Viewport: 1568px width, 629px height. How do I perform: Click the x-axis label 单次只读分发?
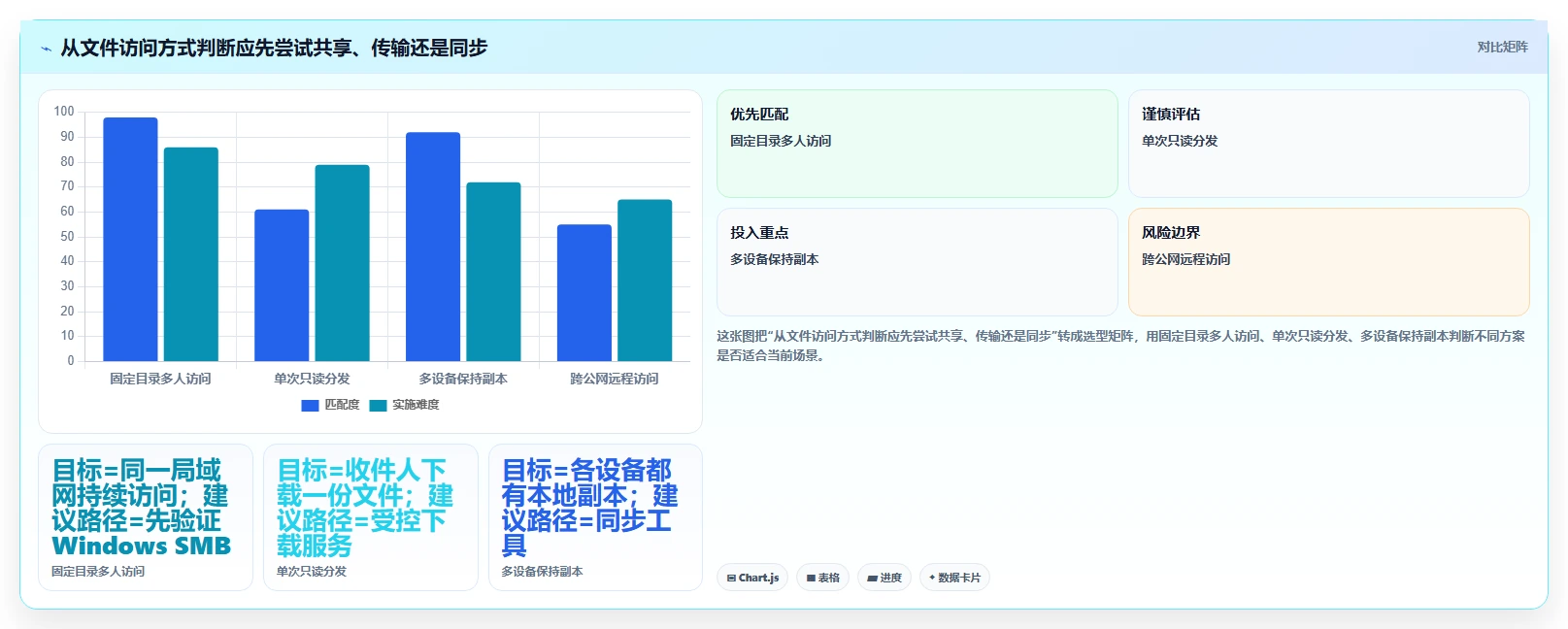tap(312, 379)
